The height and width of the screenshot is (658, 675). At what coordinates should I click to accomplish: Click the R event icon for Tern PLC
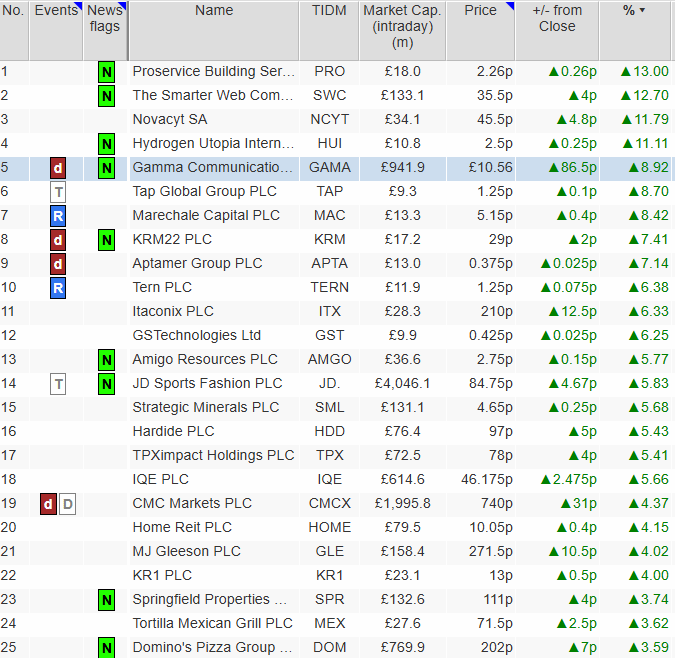tap(58, 288)
